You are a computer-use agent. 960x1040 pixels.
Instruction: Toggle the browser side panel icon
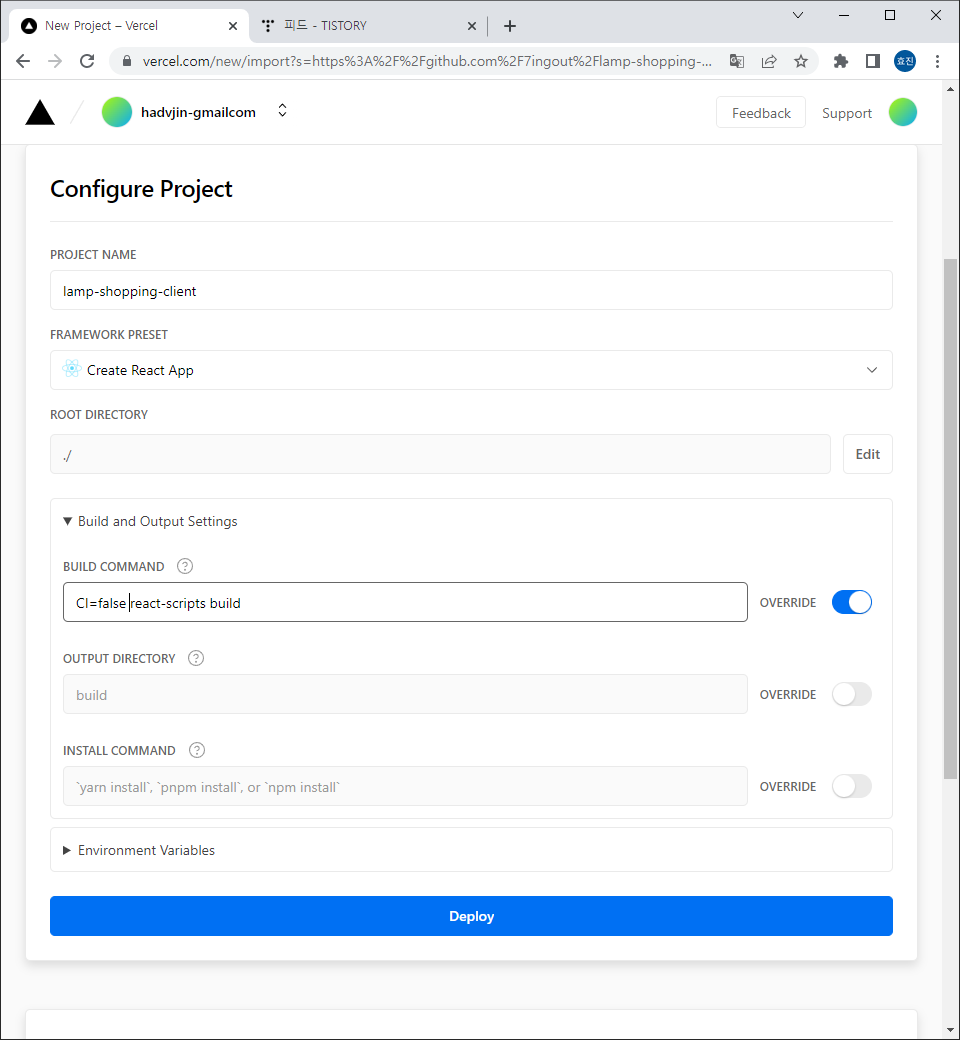pos(872,61)
